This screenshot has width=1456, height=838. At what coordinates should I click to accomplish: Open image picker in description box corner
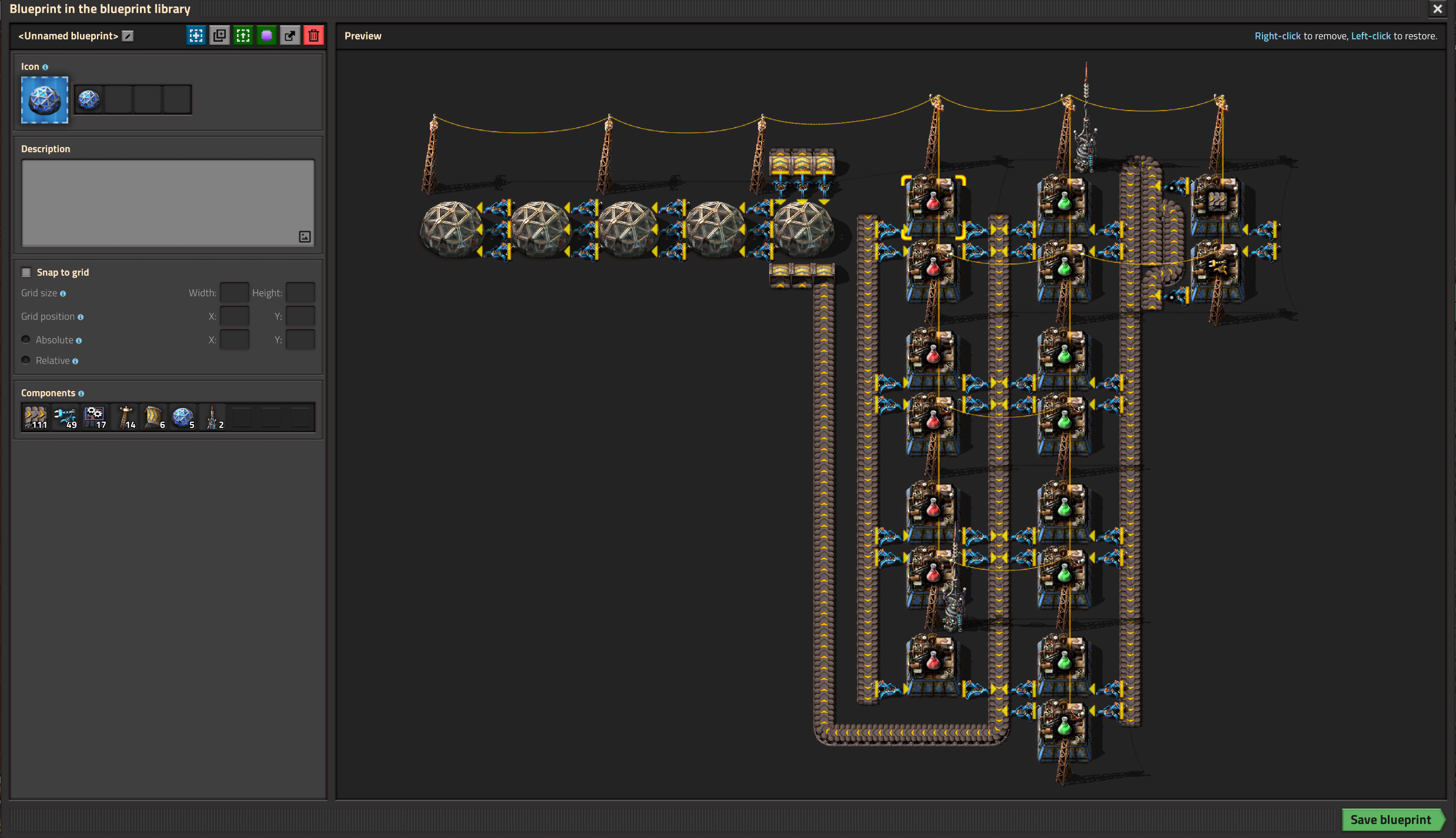(305, 236)
